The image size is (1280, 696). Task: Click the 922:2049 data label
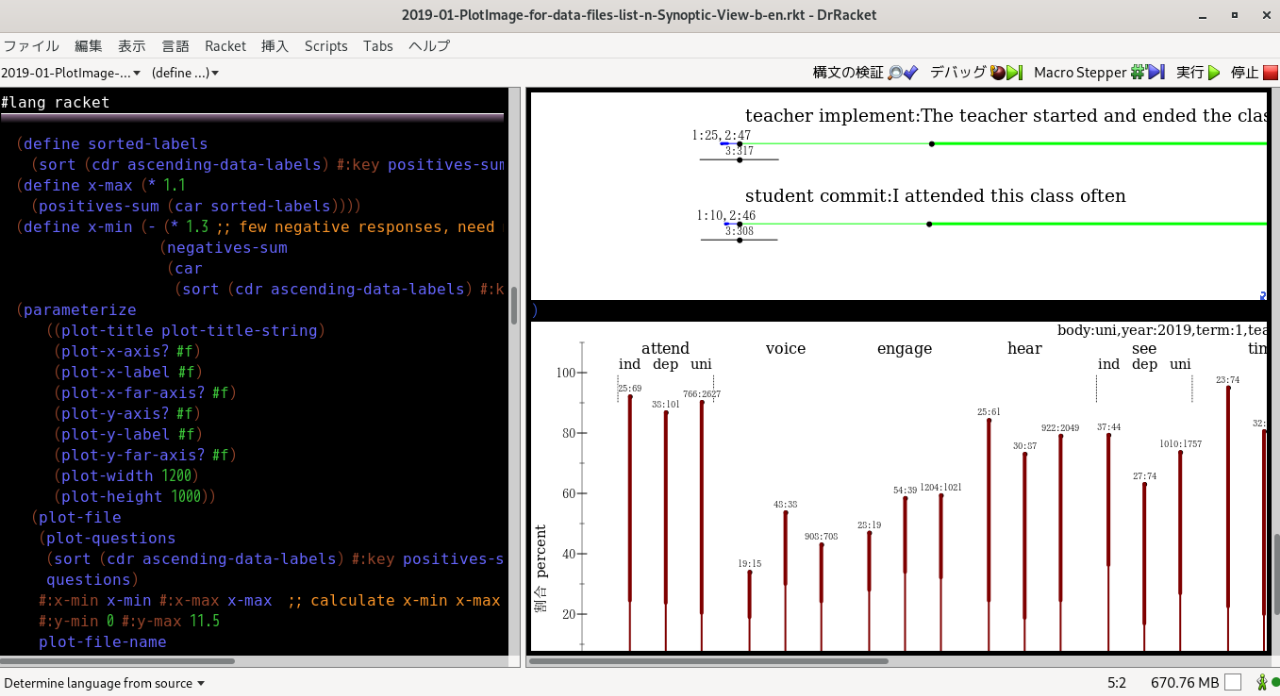pyautogui.click(x=1060, y=428)
